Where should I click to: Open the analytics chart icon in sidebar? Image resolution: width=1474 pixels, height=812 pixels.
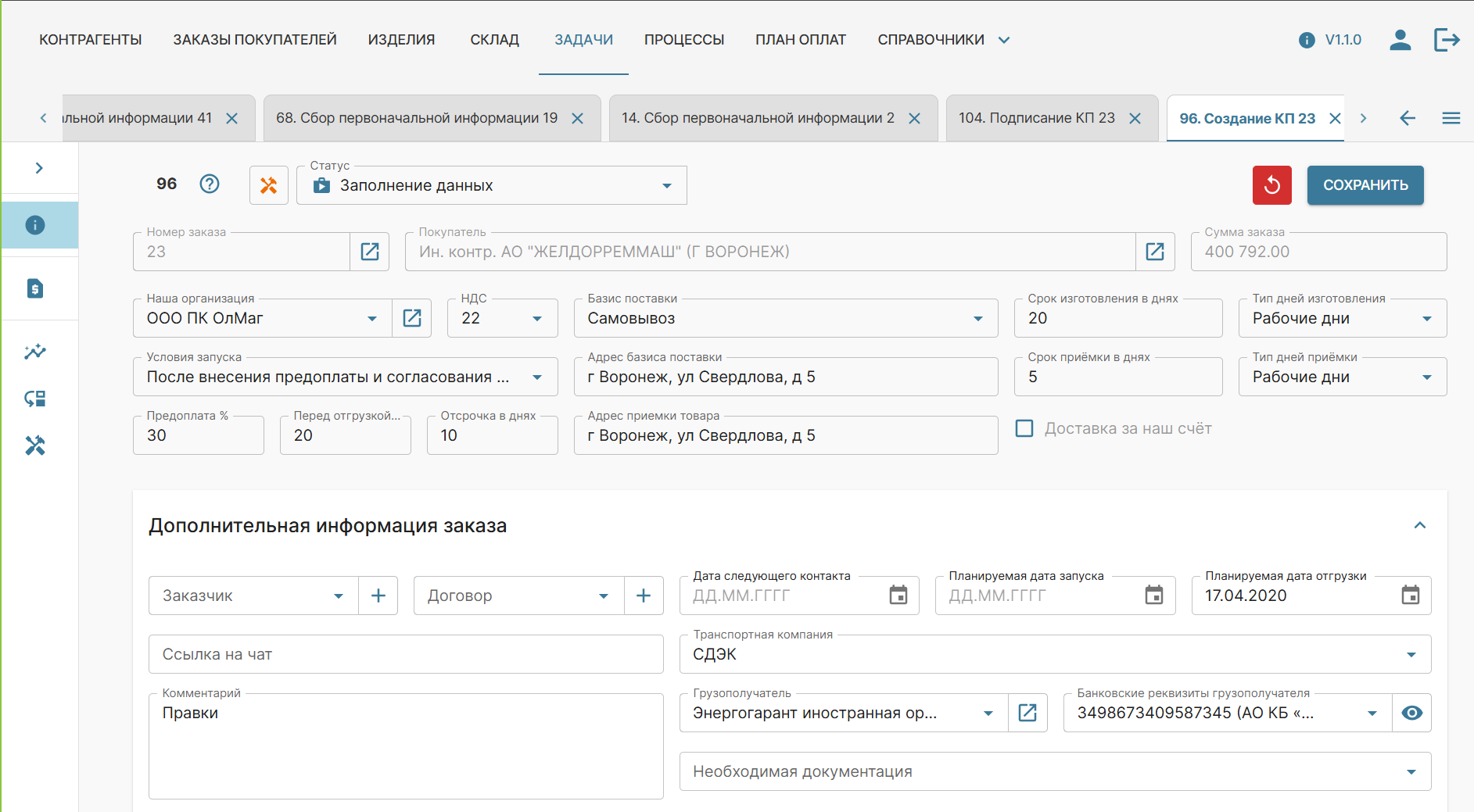click(x=35, y=352)
